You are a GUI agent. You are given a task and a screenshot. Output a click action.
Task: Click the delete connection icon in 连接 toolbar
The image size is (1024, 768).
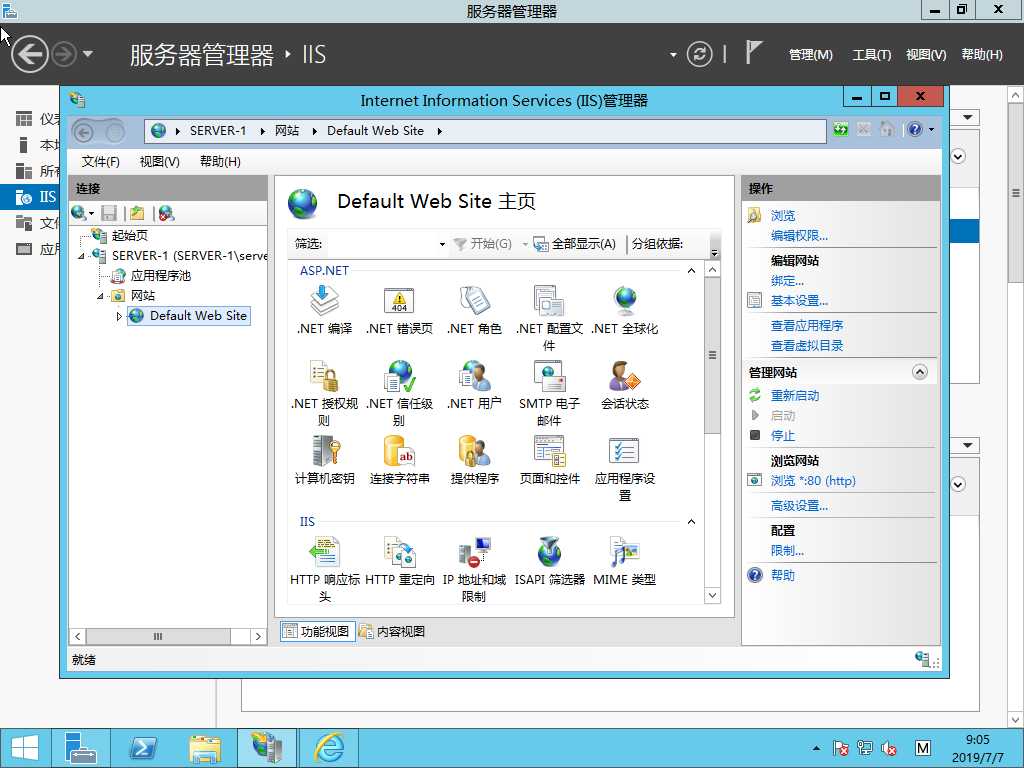[166, 213]
